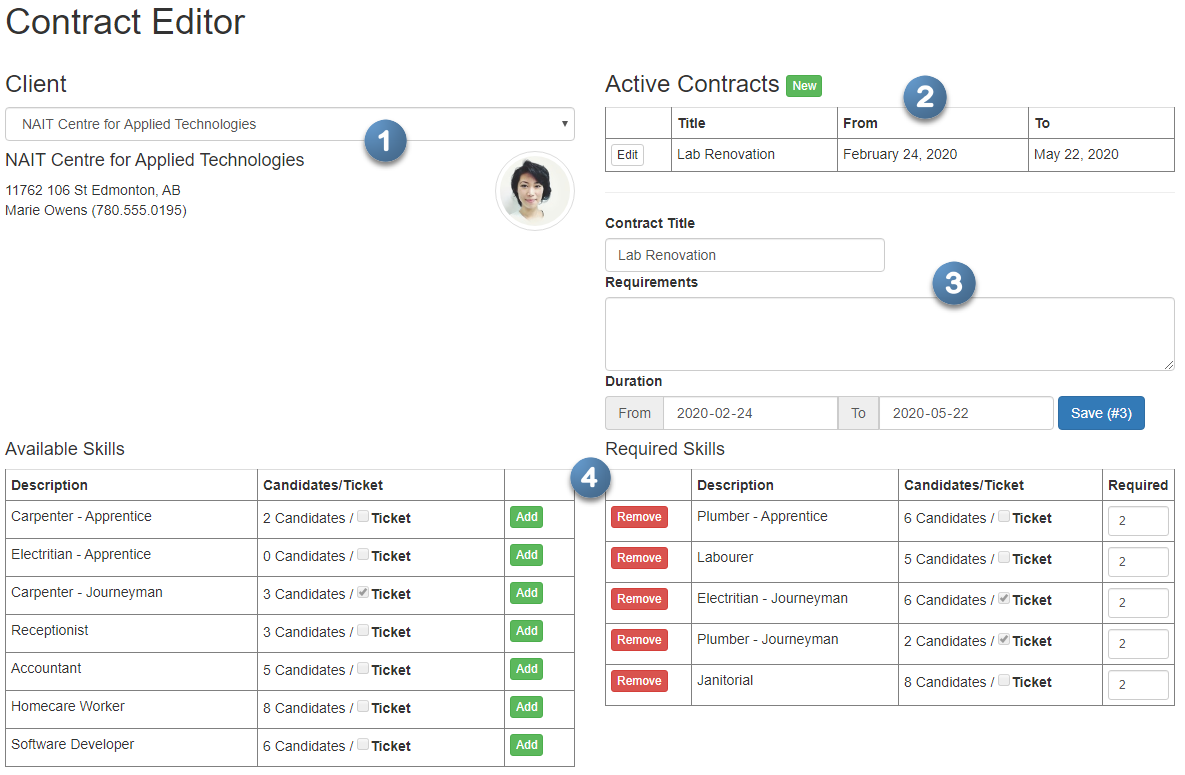The width and height of the screenshot is (1185, 775).
Task: Click the Requirements text area
Action: (890, 333)
